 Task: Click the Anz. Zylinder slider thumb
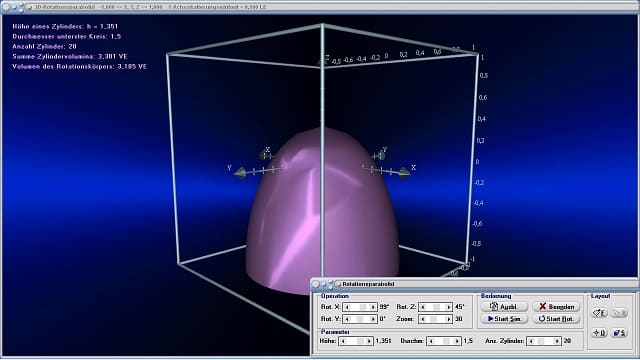[541, 341]
